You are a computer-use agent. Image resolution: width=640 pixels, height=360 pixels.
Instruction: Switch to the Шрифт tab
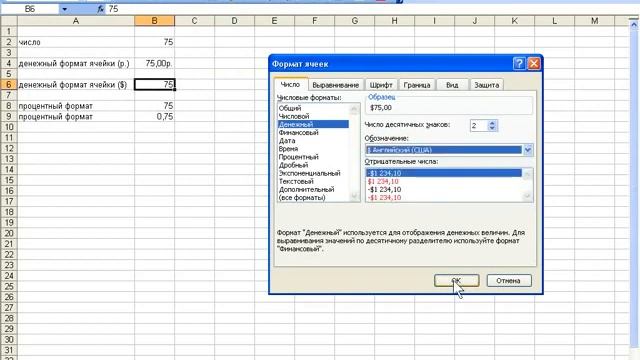tap(381, 85)
